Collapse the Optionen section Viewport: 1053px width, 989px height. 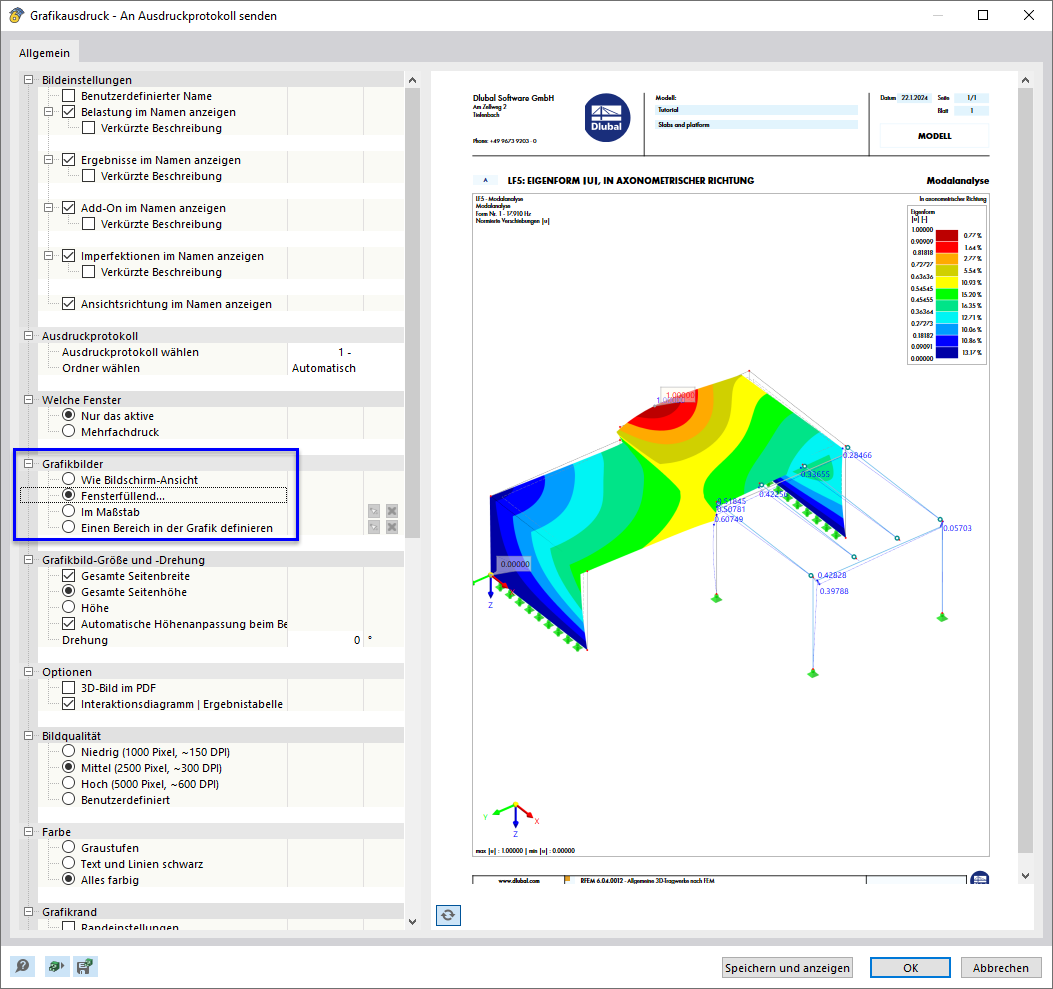coord(28,672)
